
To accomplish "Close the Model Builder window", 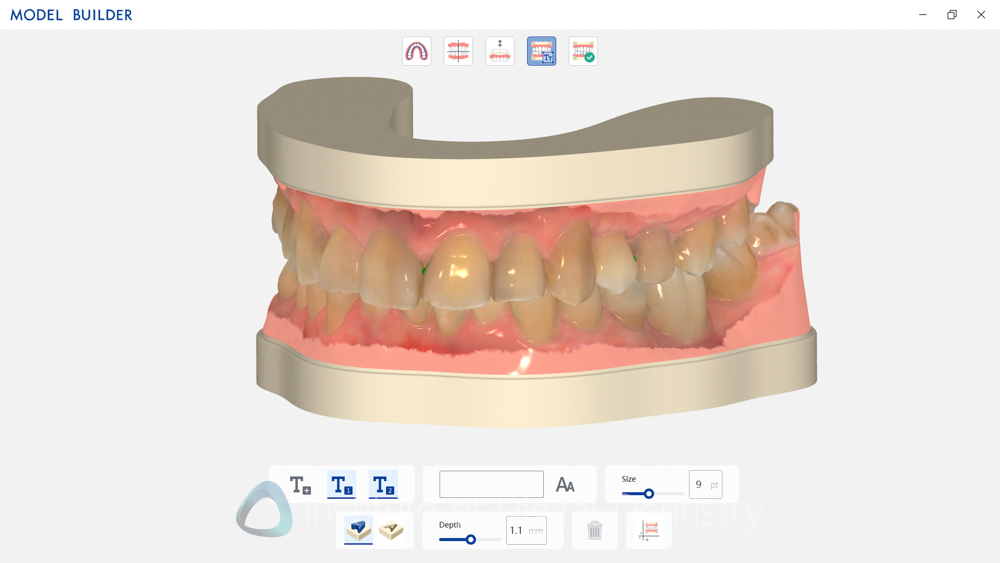I will pos(981,15).
